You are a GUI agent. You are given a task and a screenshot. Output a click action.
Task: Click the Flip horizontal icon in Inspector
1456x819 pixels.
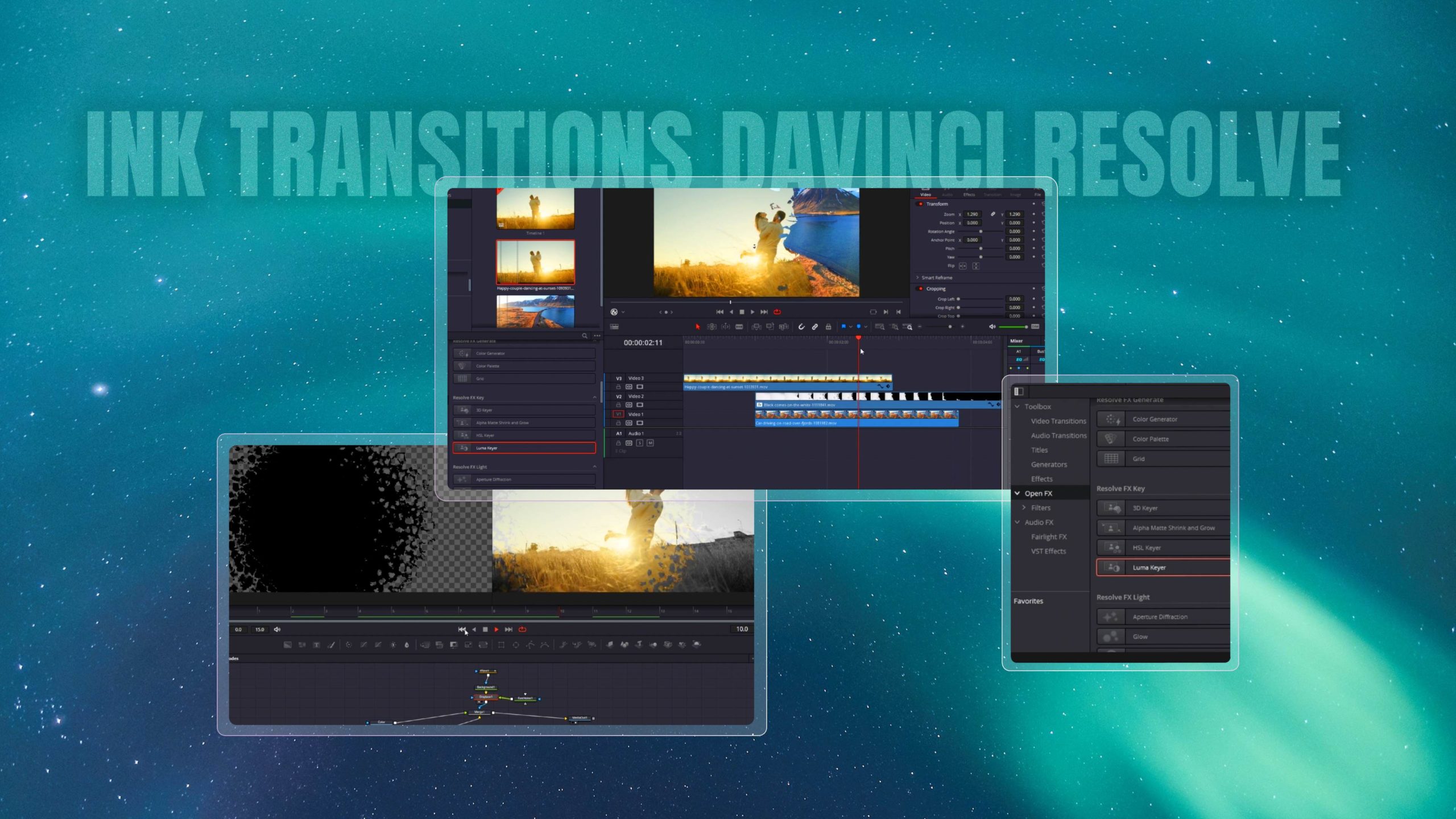point(962,266)
